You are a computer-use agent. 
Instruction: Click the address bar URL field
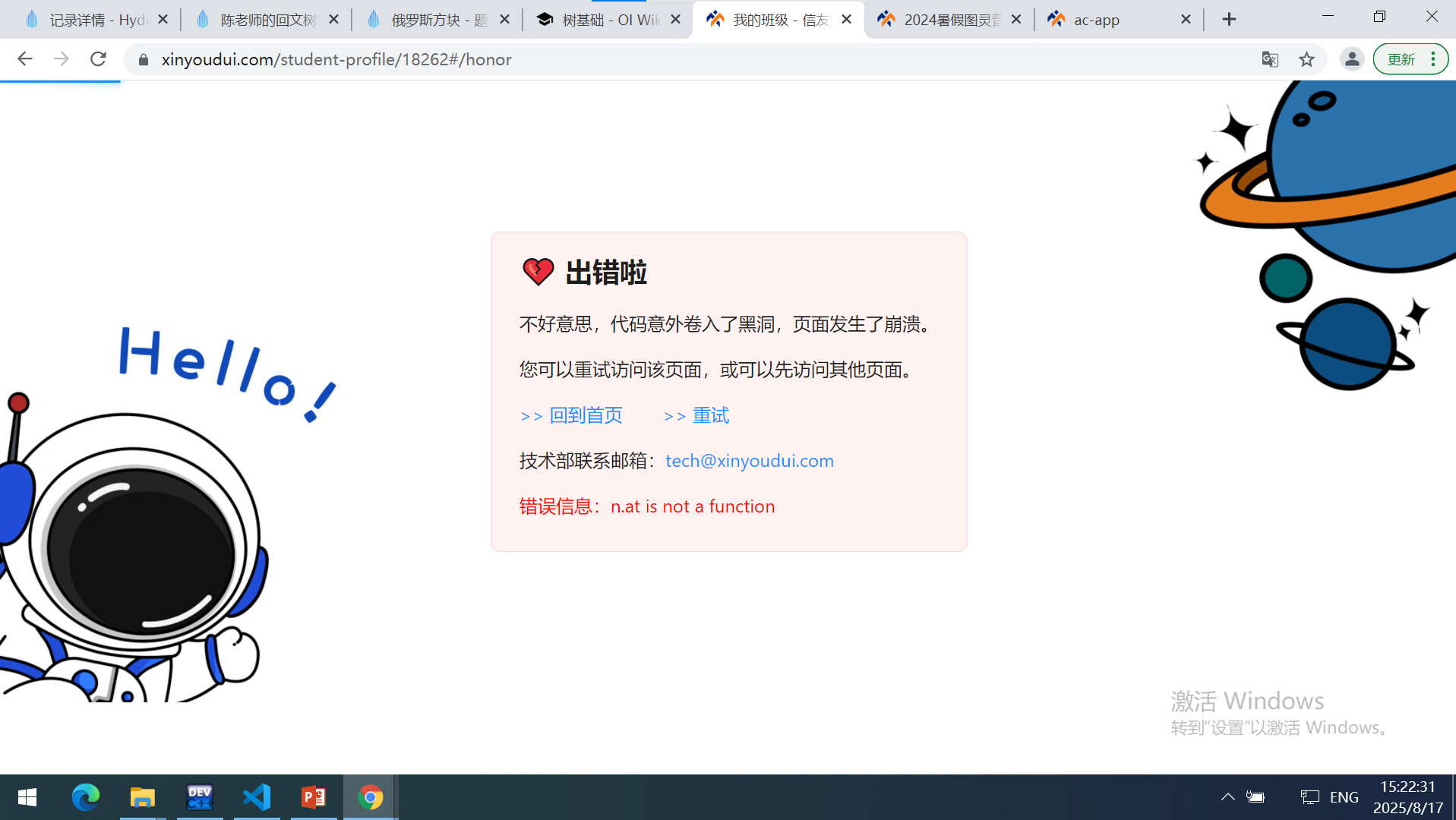tap(684, 59)
